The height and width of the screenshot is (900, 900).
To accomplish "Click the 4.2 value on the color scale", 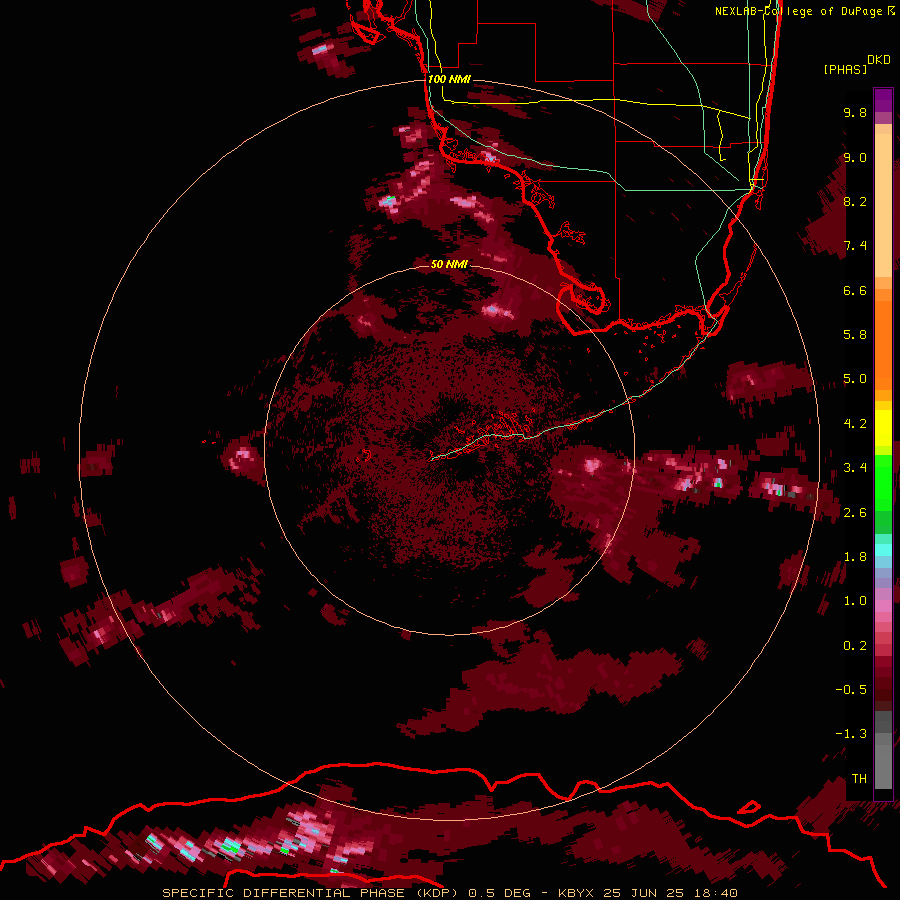I will (x=855, y=424).
